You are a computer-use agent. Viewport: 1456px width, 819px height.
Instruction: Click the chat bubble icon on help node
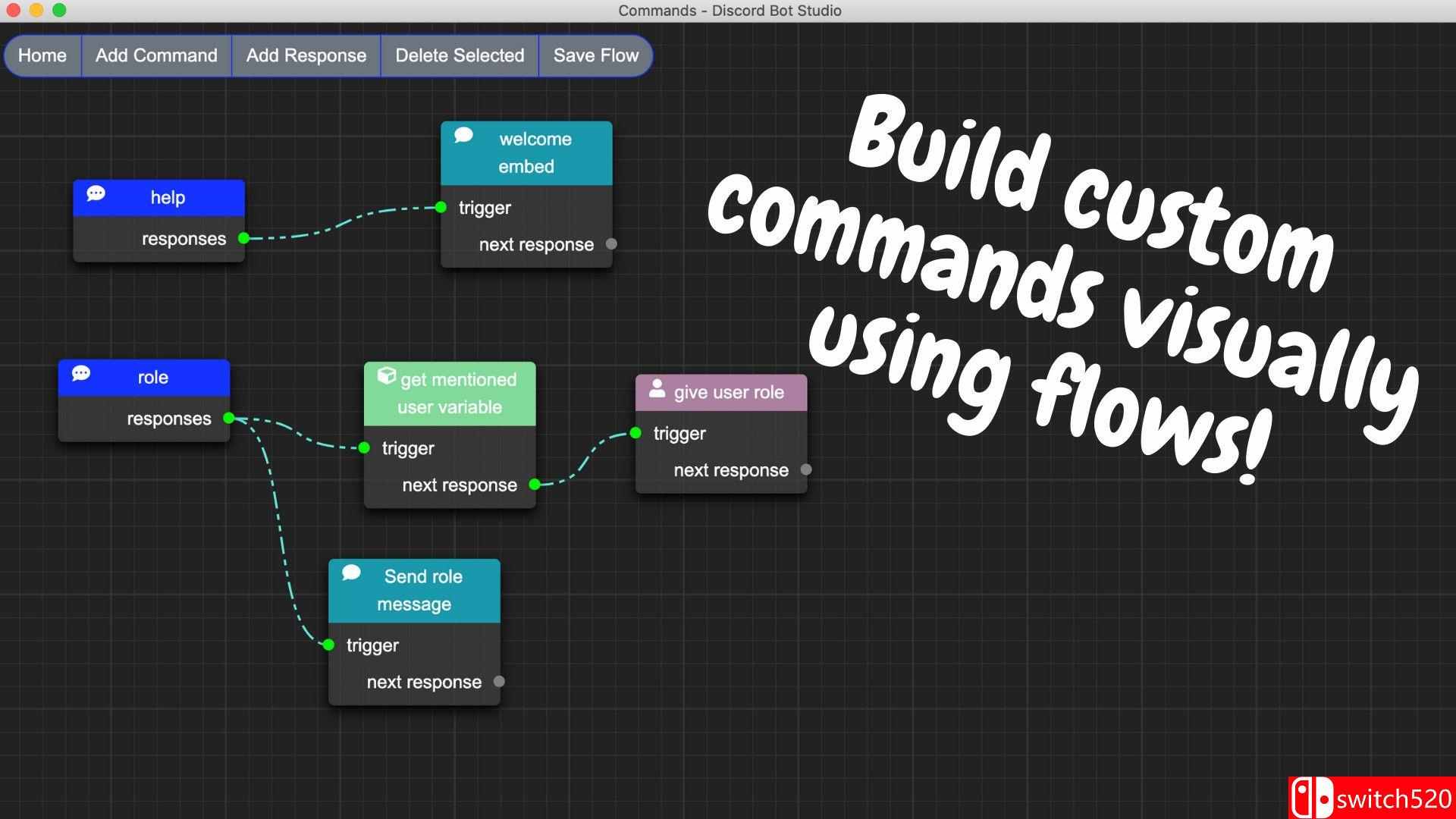[96, 193]
